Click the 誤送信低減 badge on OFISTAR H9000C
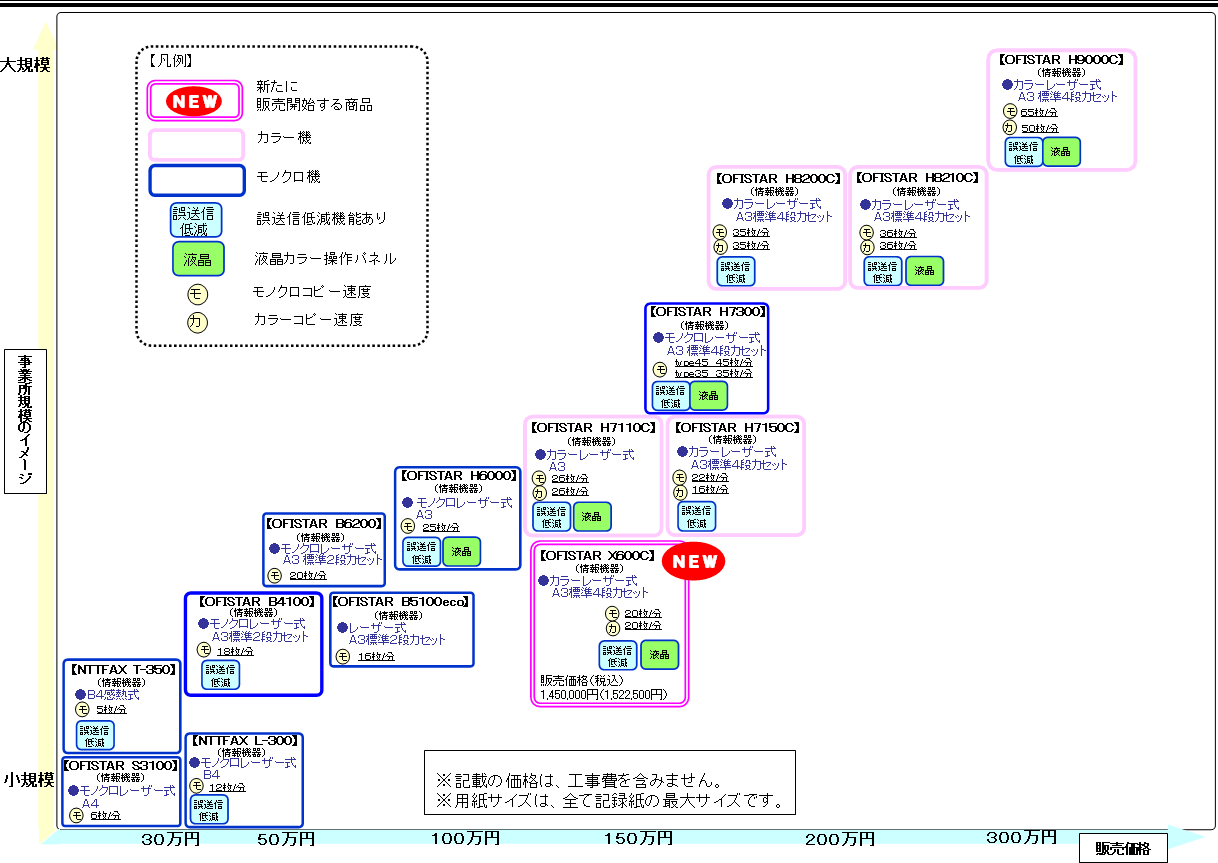This screenshot has height=863, width=1218. 1023,152
